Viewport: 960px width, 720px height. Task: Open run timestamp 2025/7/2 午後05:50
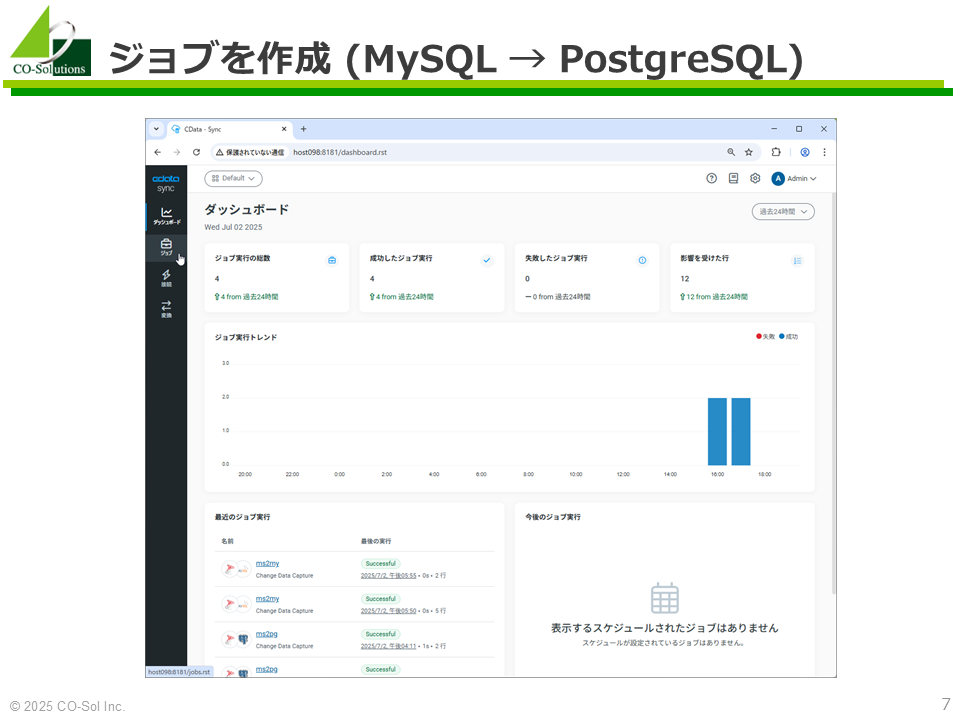pos(389,611)
